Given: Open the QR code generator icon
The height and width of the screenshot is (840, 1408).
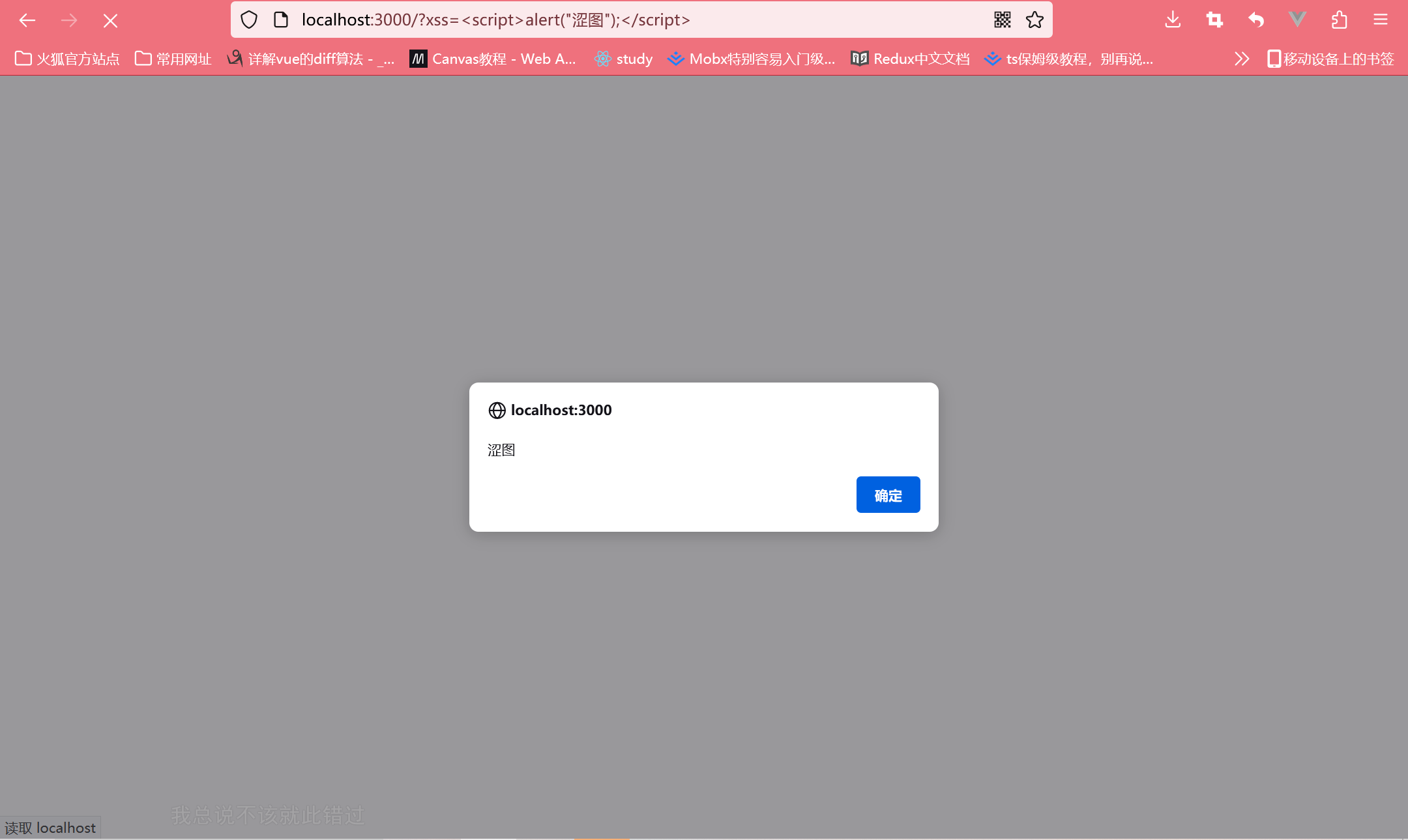Looking at the screenshot, I should 1003,20.
